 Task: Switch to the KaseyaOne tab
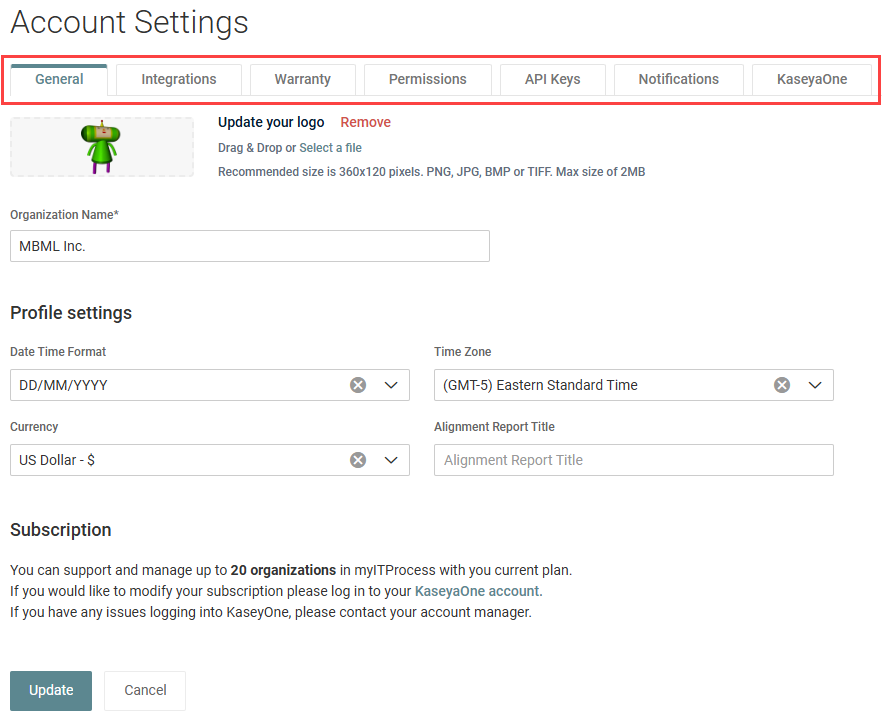pos(811,79)
